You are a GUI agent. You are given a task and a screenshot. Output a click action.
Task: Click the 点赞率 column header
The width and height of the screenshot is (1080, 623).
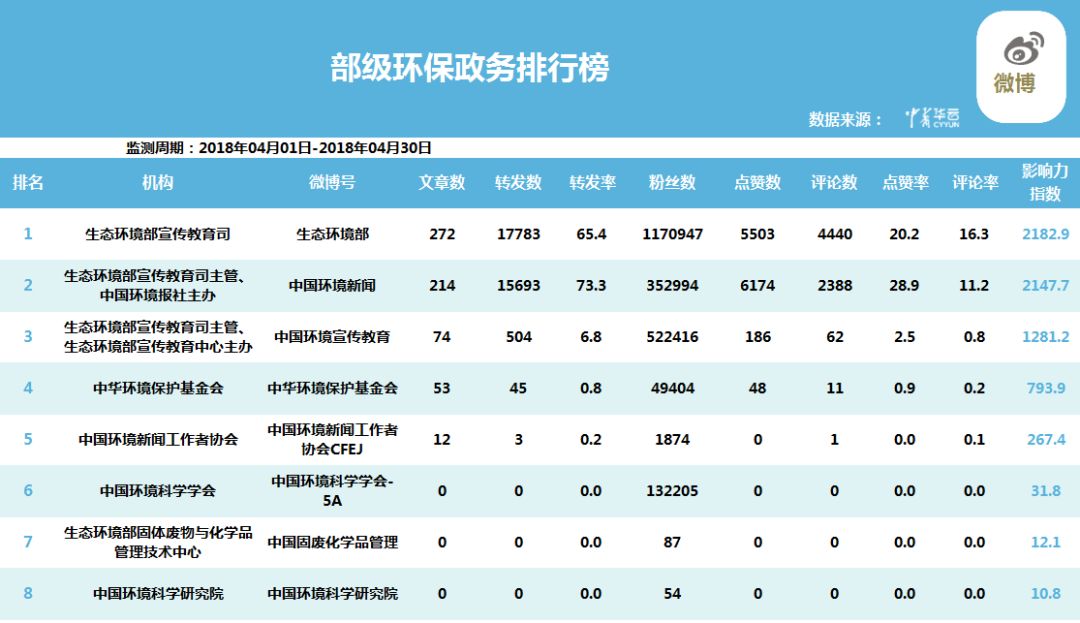[906, 182]
